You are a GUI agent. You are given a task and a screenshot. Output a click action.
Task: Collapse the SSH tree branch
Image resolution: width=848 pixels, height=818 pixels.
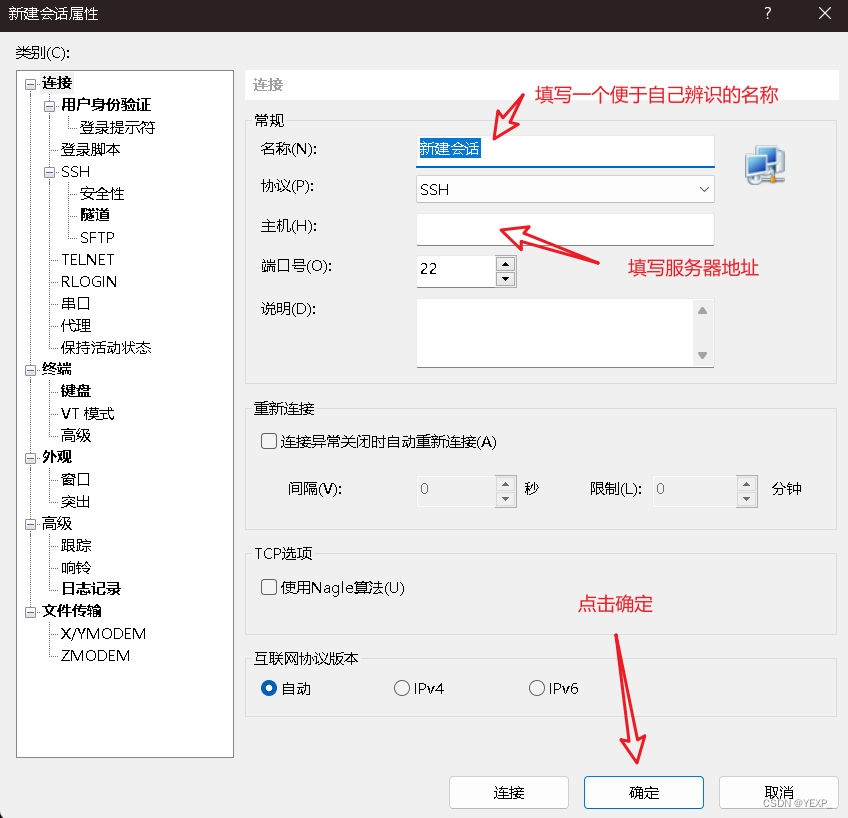coord(48,171)
